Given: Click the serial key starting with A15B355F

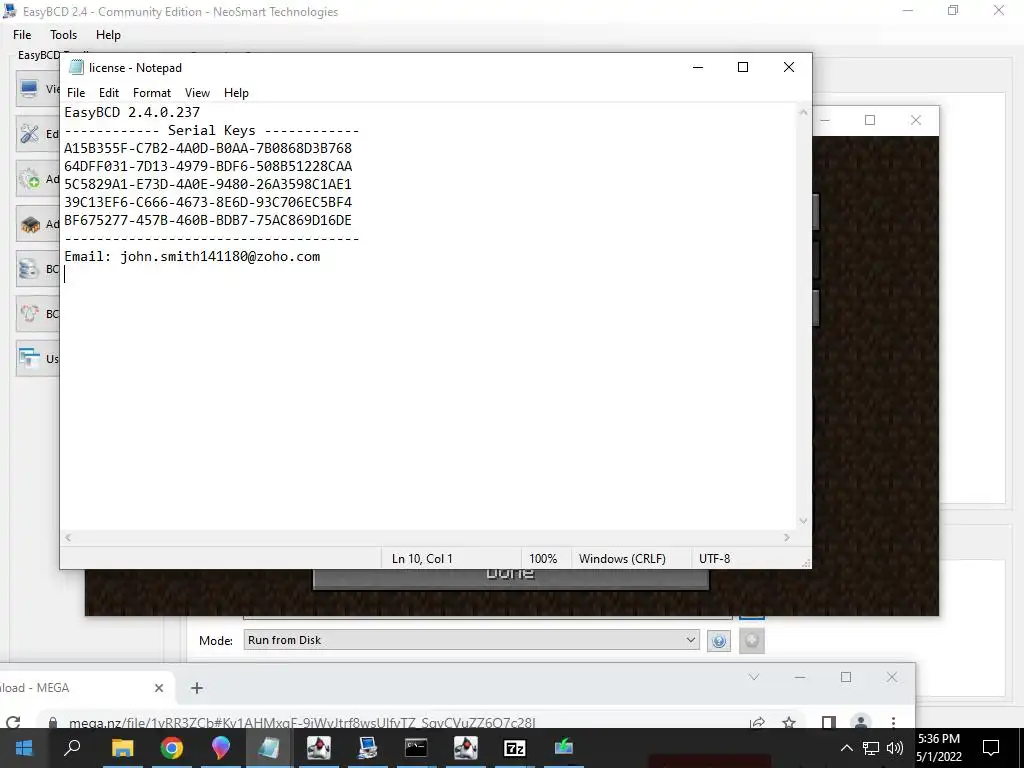Looking at the screenshot, I should point(208,148).
